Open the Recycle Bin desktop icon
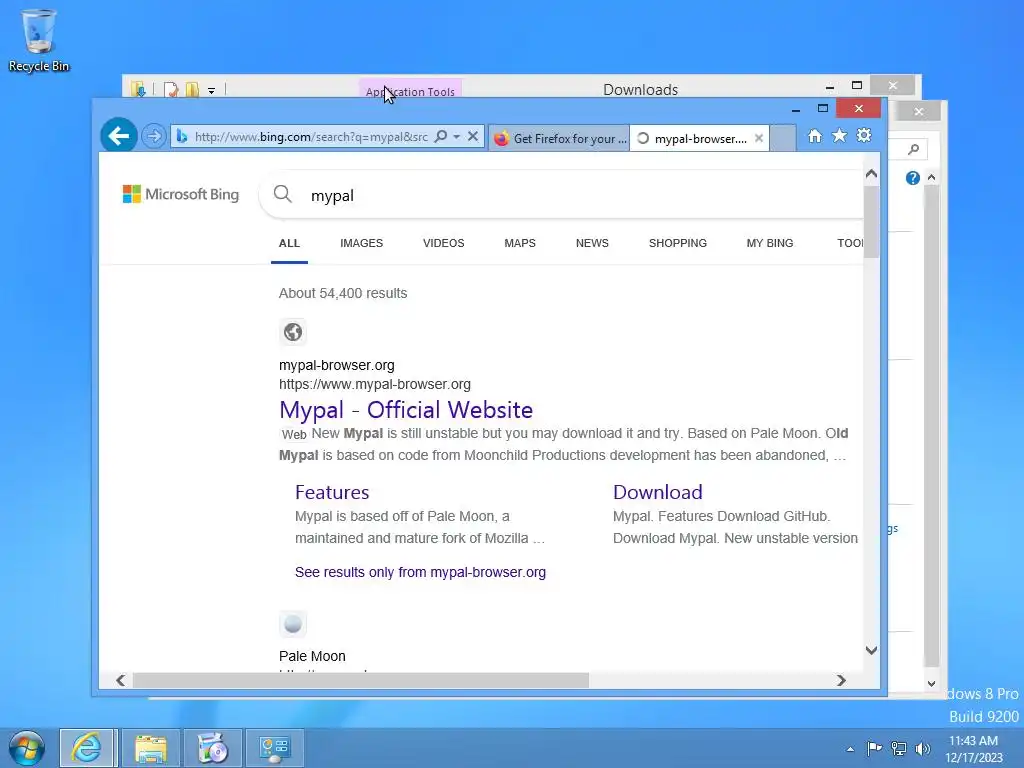The width and height of the screenshot is (1024, 768). click(39, 39)
